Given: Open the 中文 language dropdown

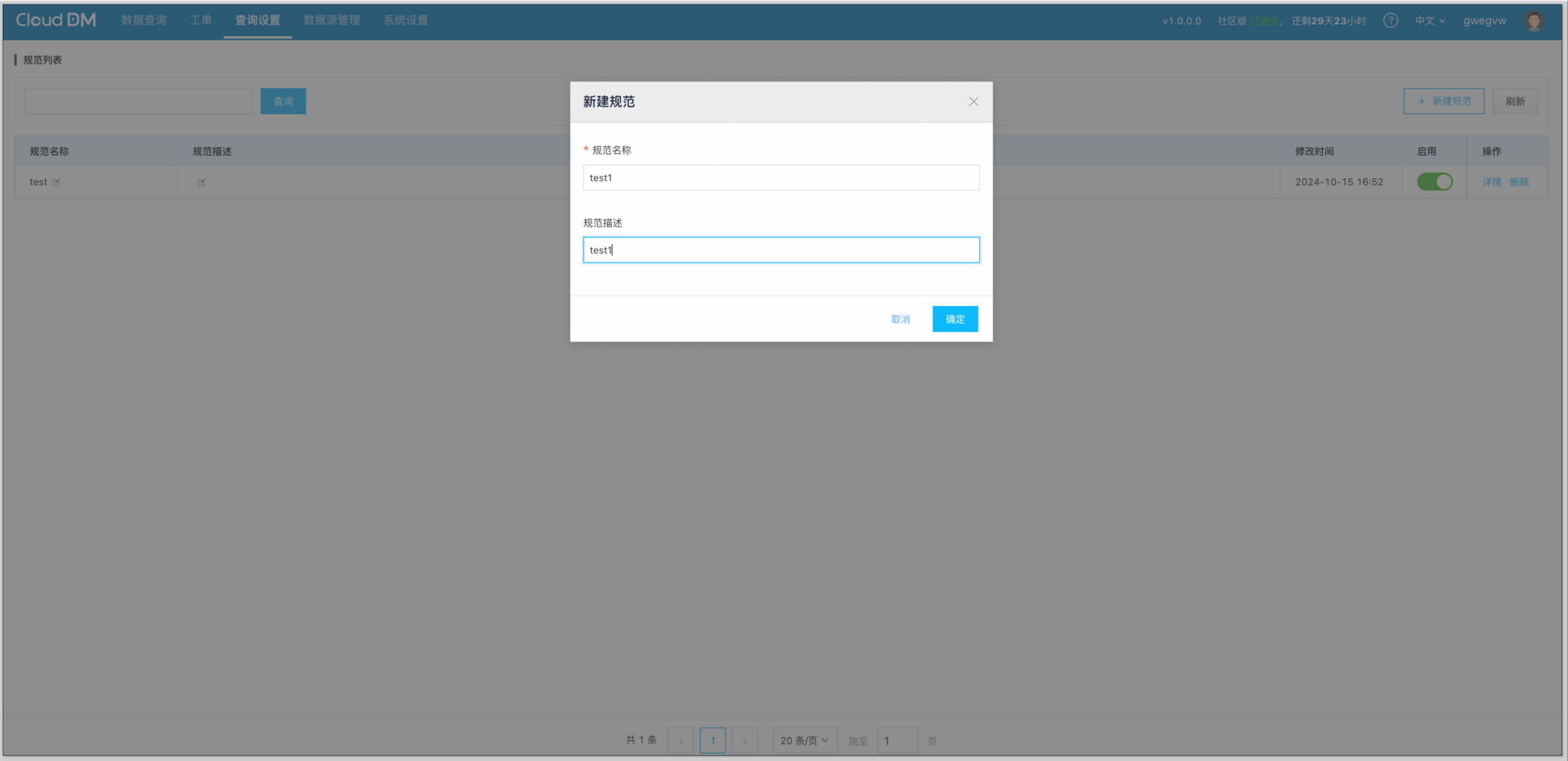Looking at the screenshot, I should (x=1429, y=21).
